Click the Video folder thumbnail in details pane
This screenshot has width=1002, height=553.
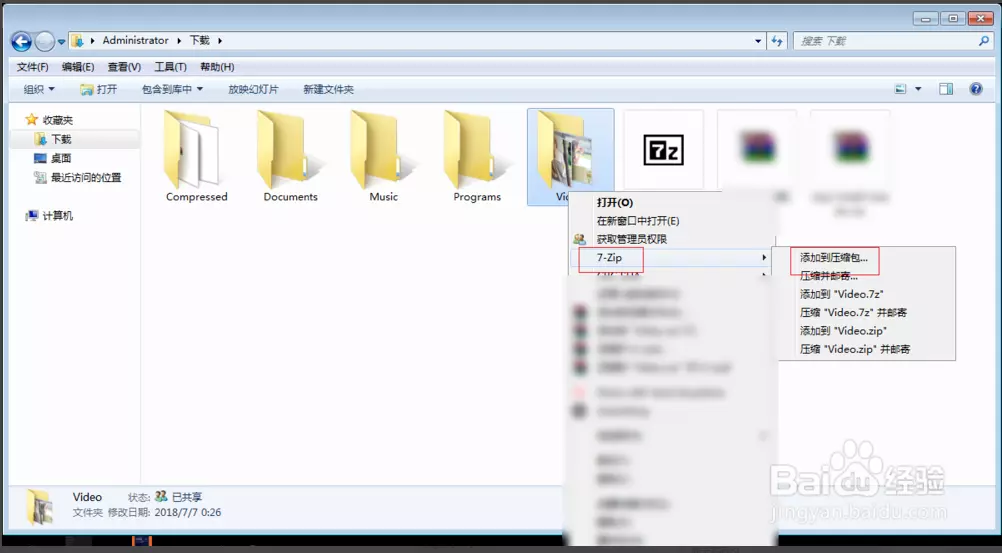39,506
